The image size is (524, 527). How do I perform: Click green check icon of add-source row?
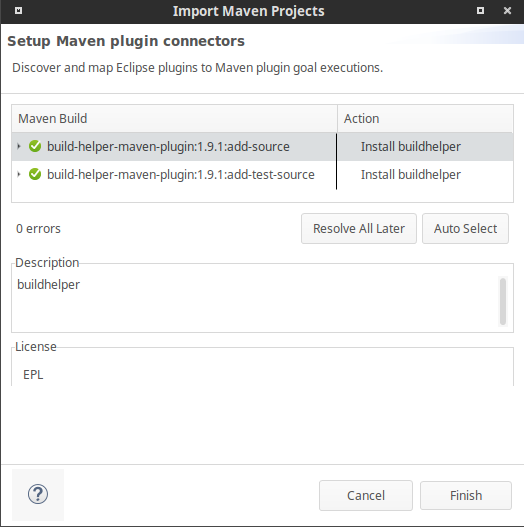[x=35, y=146]
